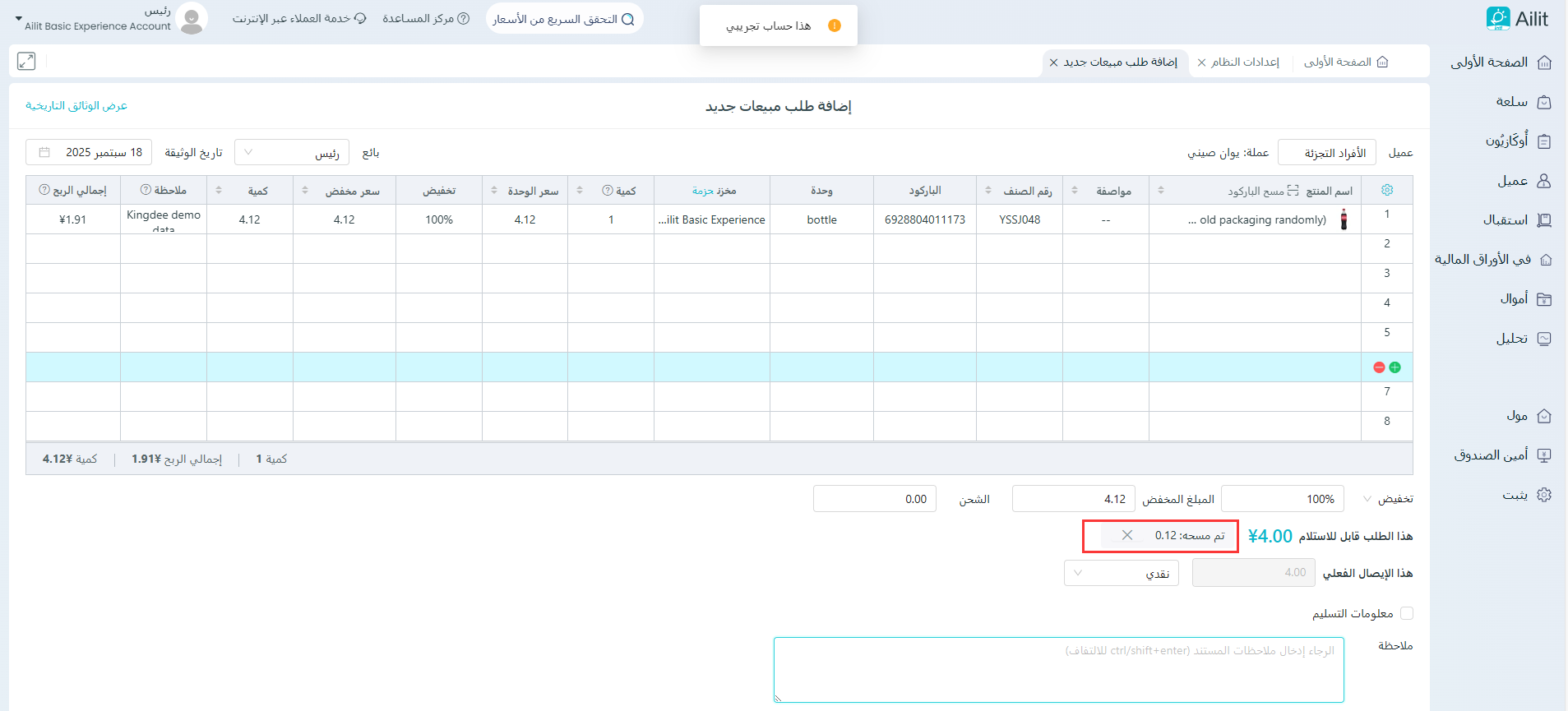Click the green add row icon
Screen dimensions: 1568x711
pyautogui.click(x=1395, y=367)
